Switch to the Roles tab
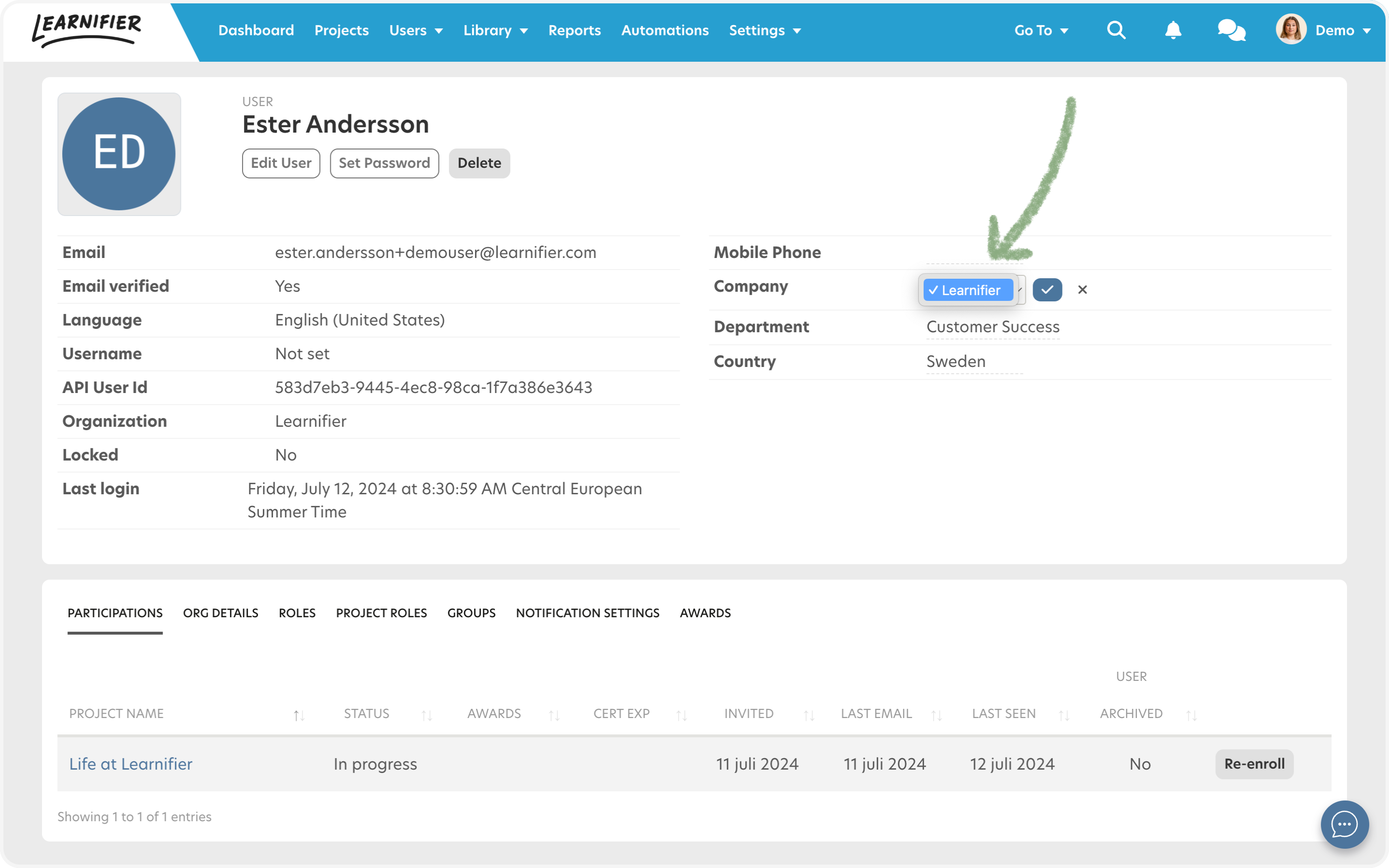The image size is (1389, 868). (297, 613)
